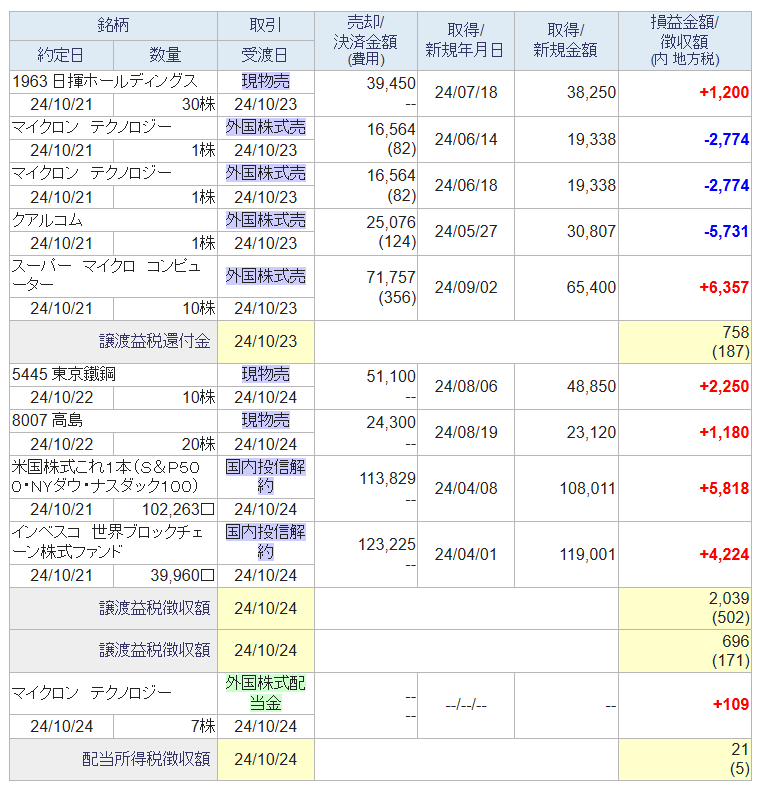The image size is (762, 794).
Task: Click the -5,731 loss value
Action: tap(726, 231)
